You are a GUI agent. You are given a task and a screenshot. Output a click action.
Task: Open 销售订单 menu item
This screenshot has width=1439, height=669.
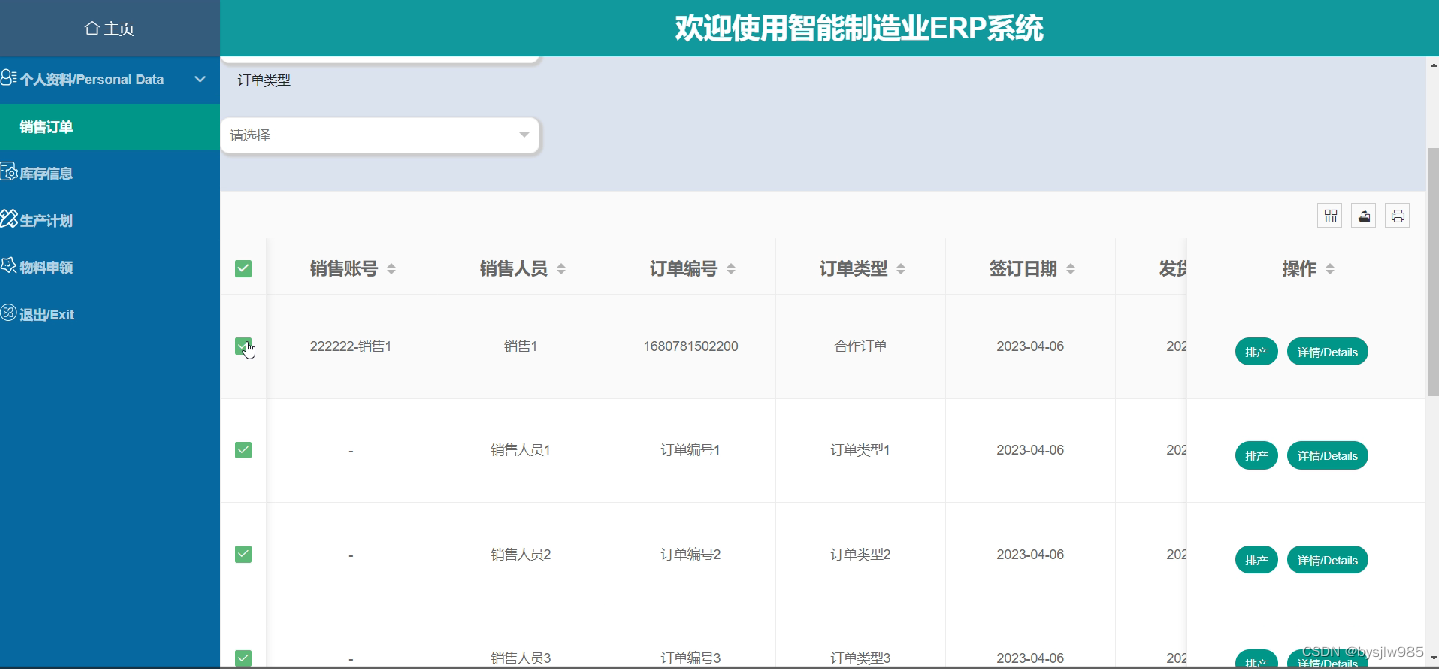point(110,127)
